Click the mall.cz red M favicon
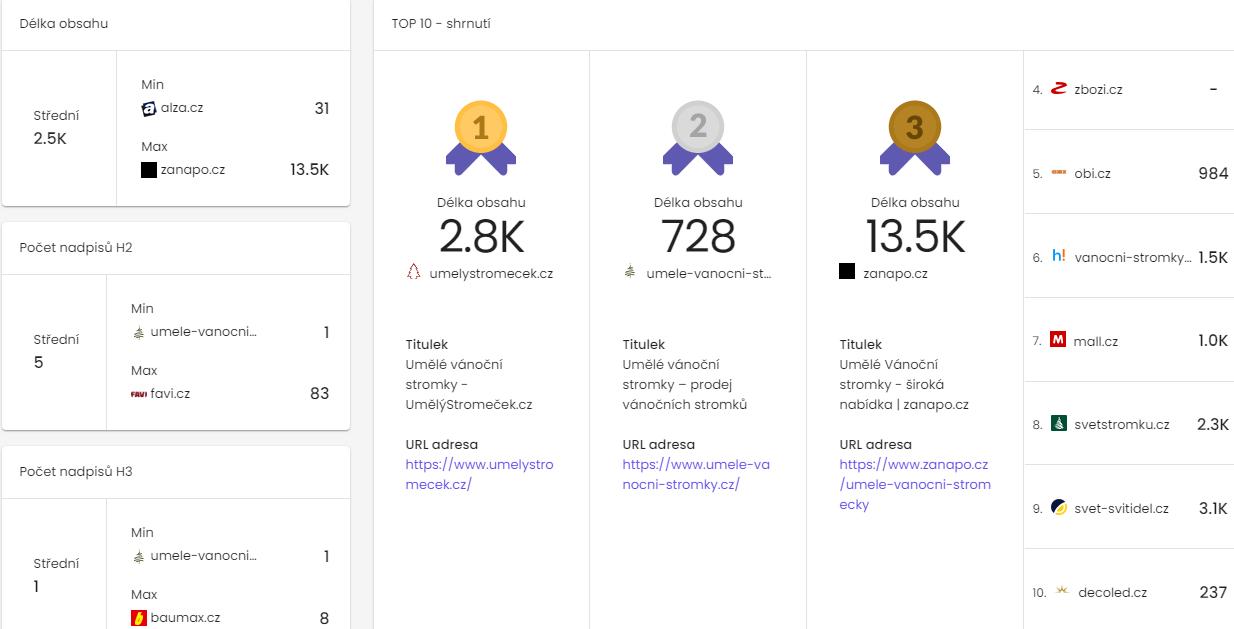 click(1058, 341)
